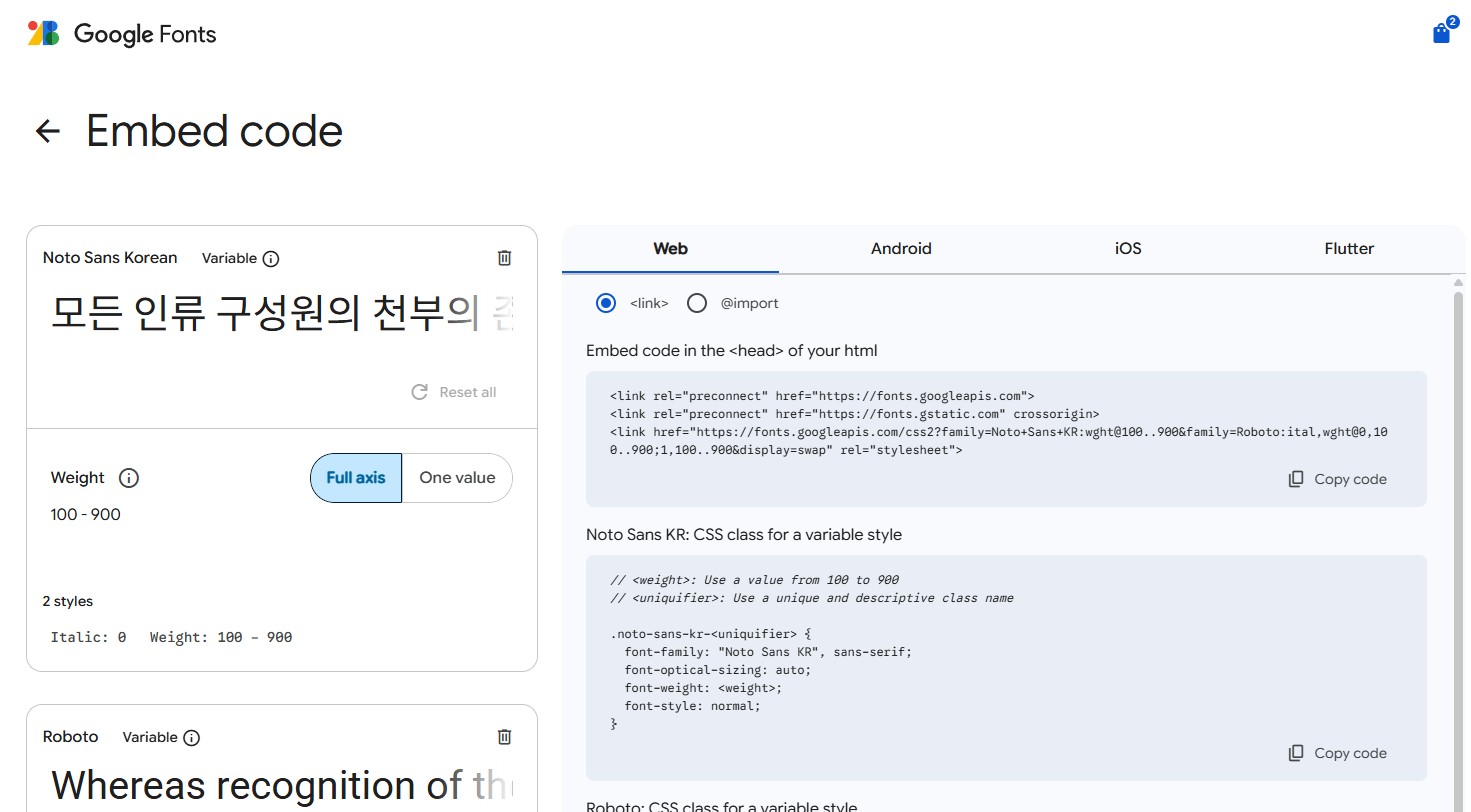1471x812 pixels.
Task: Show Variable info icon for Noto Sans Korean
Action: click(271, 259)
